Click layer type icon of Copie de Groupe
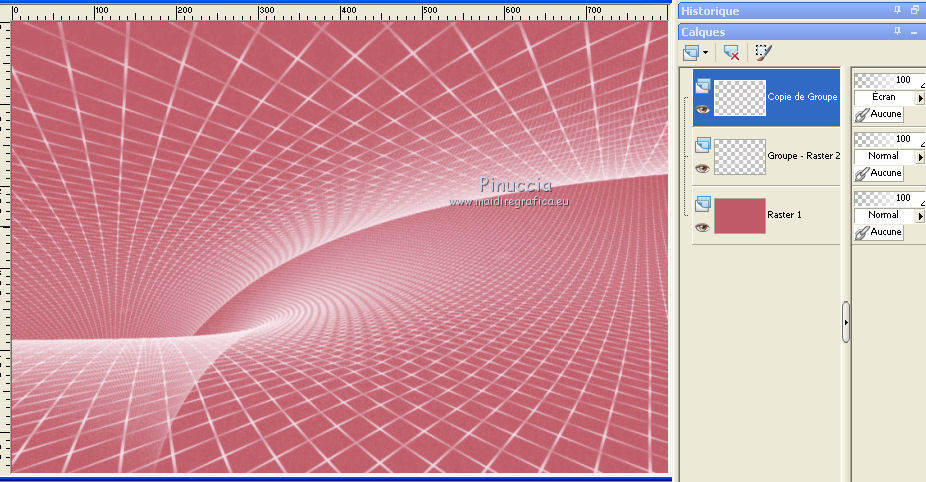926x482 pixels. coord(703,86)
